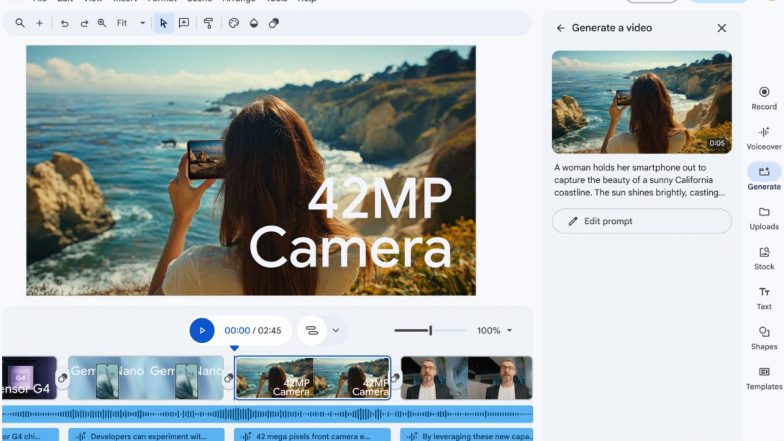The width and height of the screenshot is (784, 441).
Task: Open the Stock sidebar tool
Action: pyautogui.click(x=764, y=258)
